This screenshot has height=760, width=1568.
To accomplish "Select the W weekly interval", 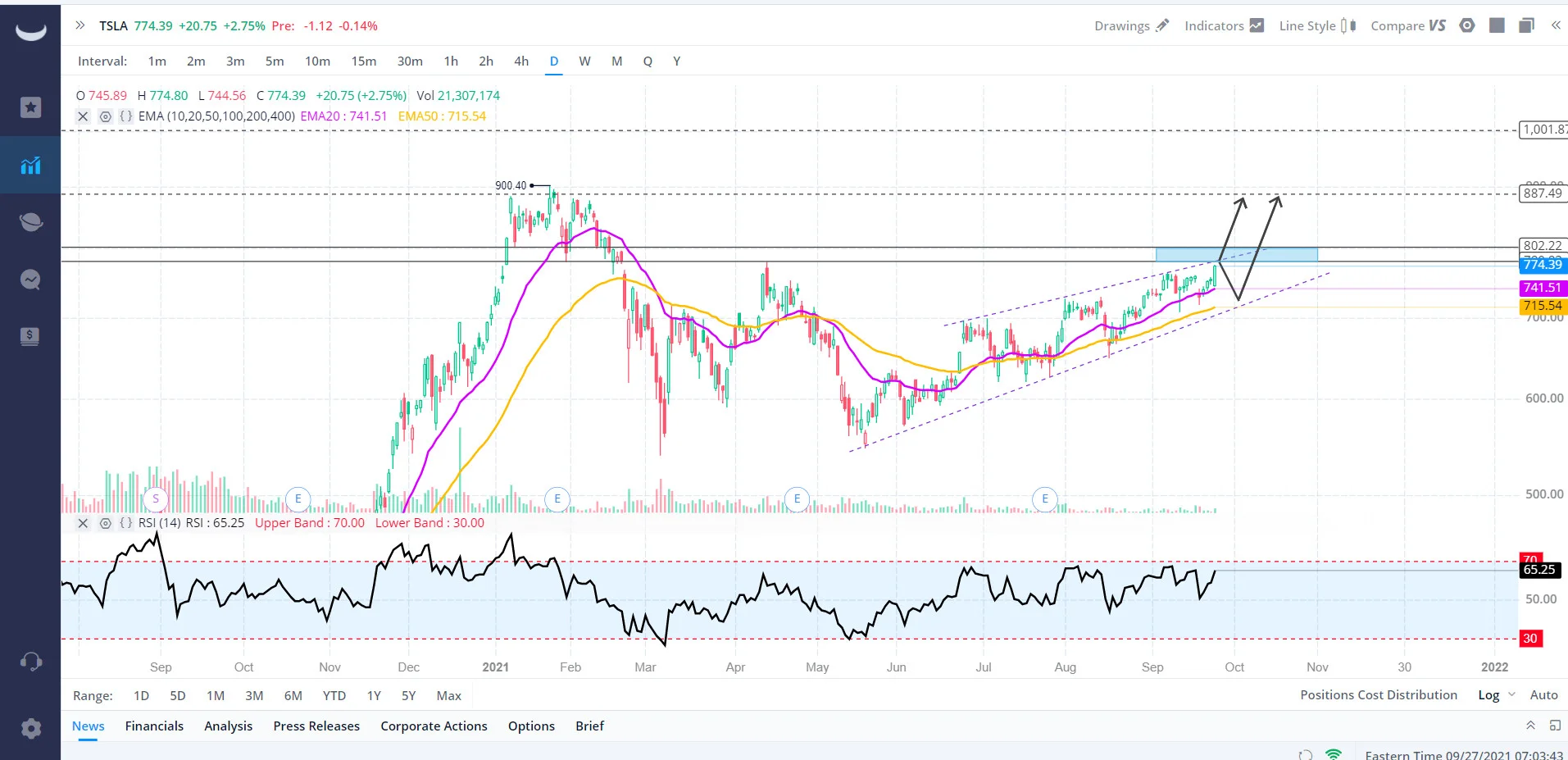I will pyautogui.click(x=584, y=61).
